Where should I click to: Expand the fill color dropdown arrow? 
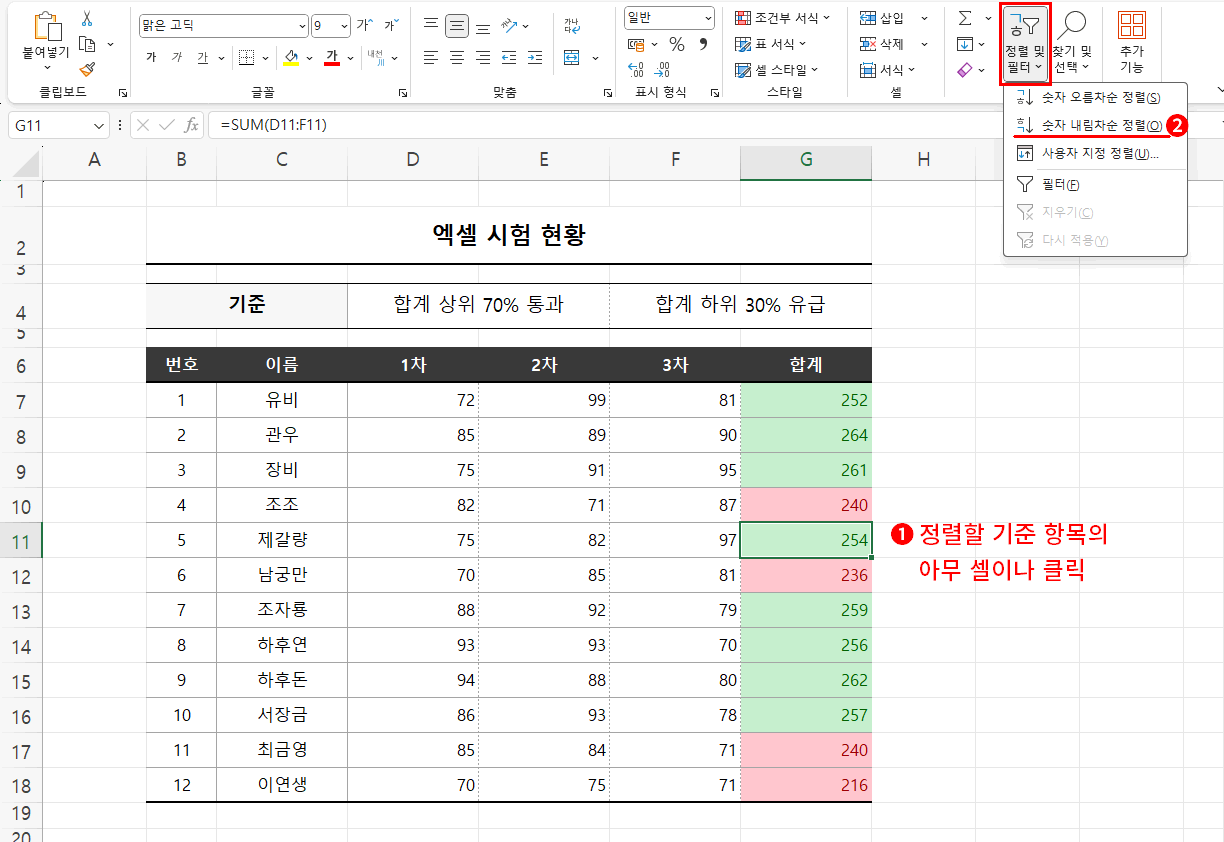coord(309,58)
